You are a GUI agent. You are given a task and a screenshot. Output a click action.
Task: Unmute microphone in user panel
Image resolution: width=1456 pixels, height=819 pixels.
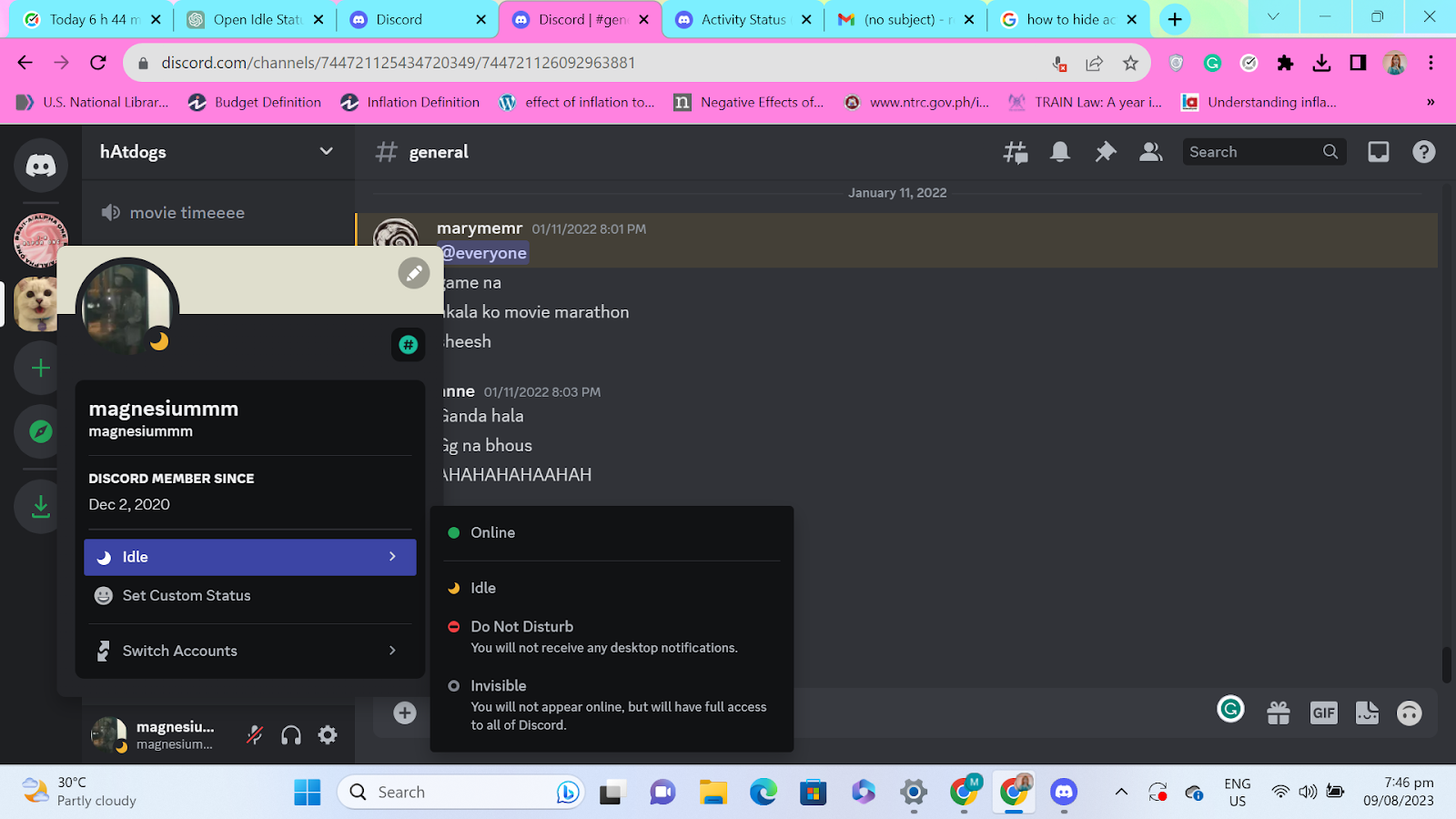pyautogui.click(x=255, y=735)
